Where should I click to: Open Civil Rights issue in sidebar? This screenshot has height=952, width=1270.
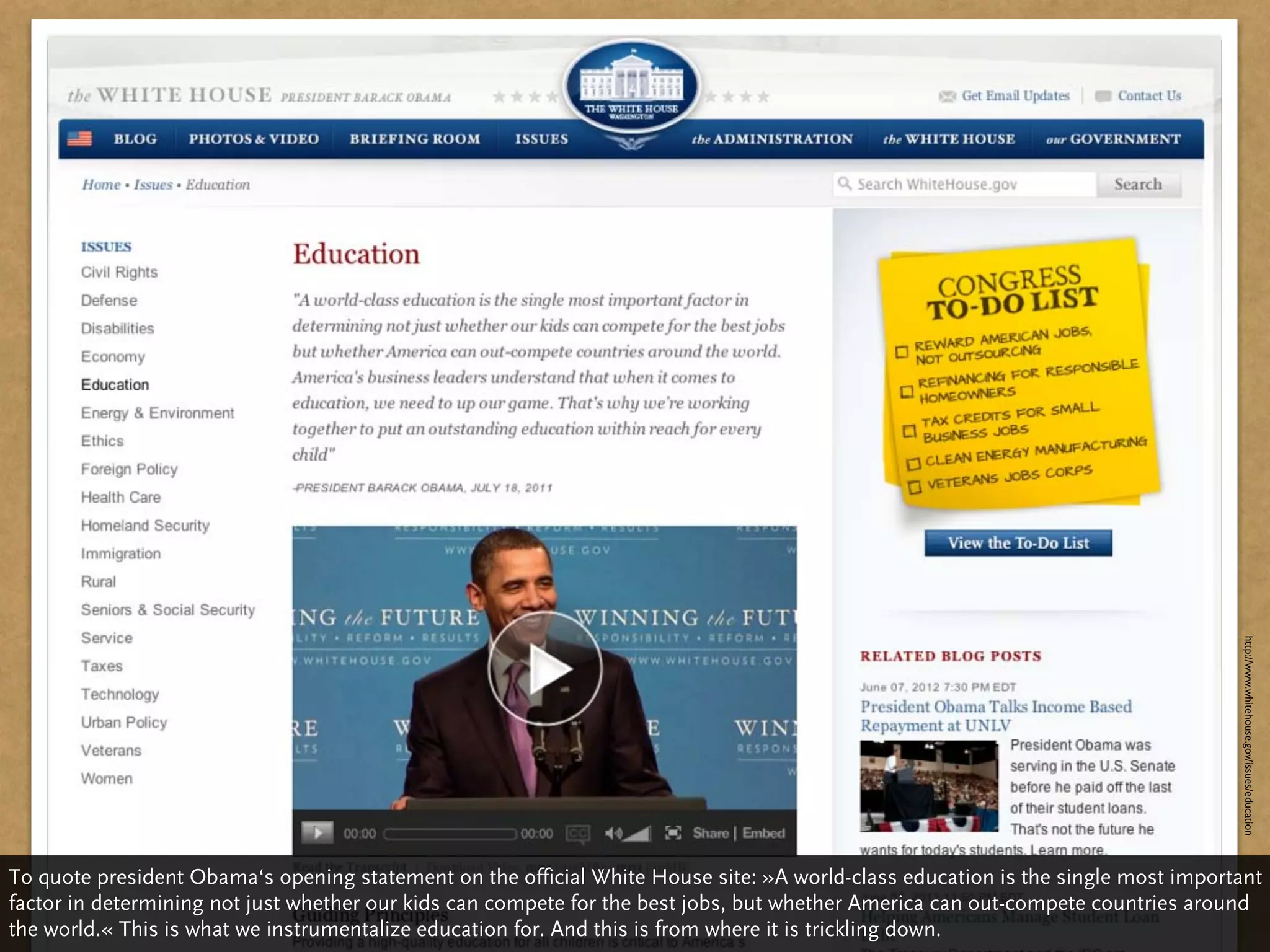(x=119, y=272)
